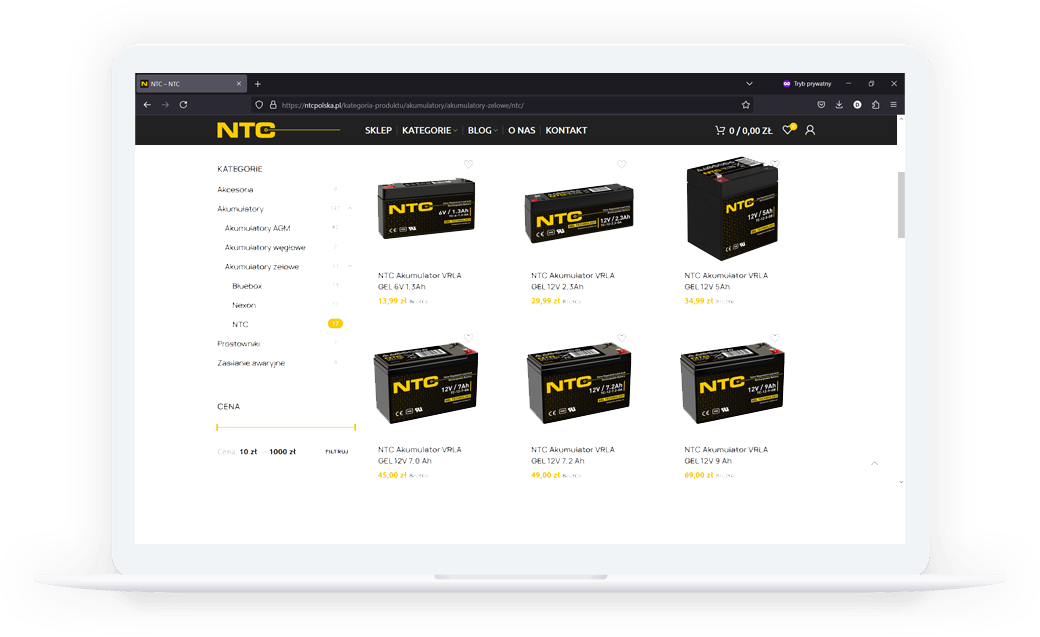Add GEL 12V 7,0 Ah to wishlist

coord(468,338)
